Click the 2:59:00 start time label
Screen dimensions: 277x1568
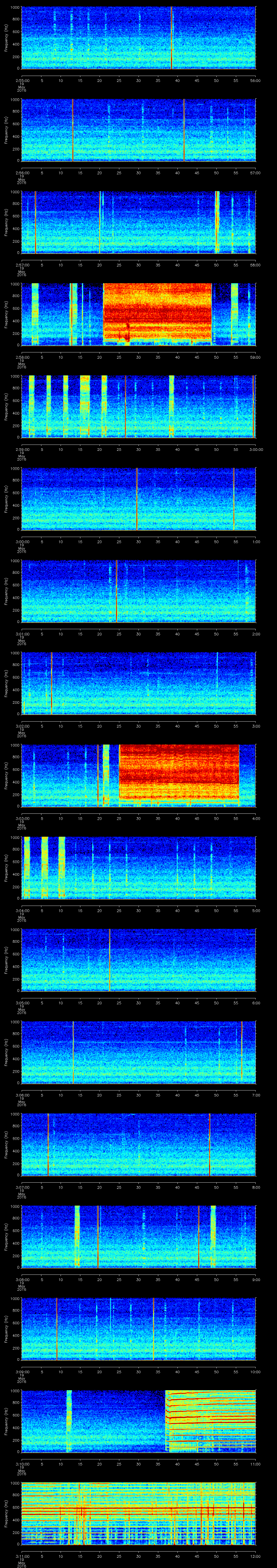[x=22, y=449]
